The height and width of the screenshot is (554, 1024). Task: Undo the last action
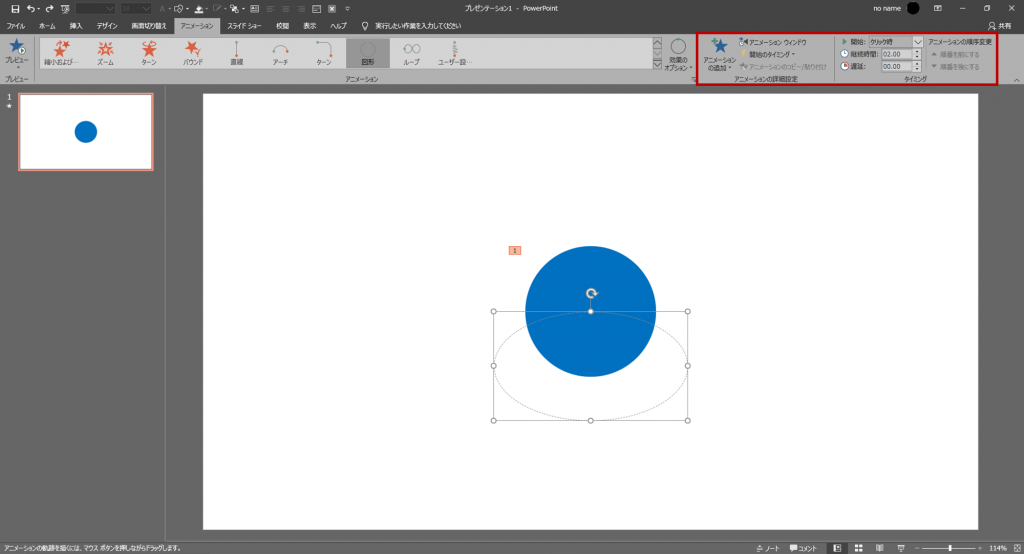(x=30, y=8)
